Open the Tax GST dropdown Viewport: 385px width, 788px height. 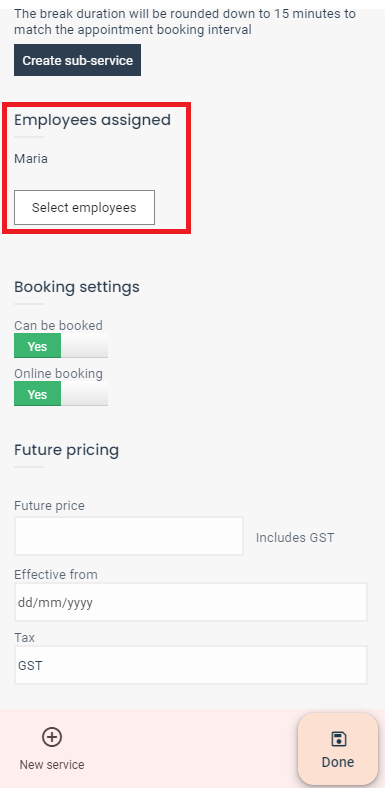pyautogui.click(x=191, y=665)
